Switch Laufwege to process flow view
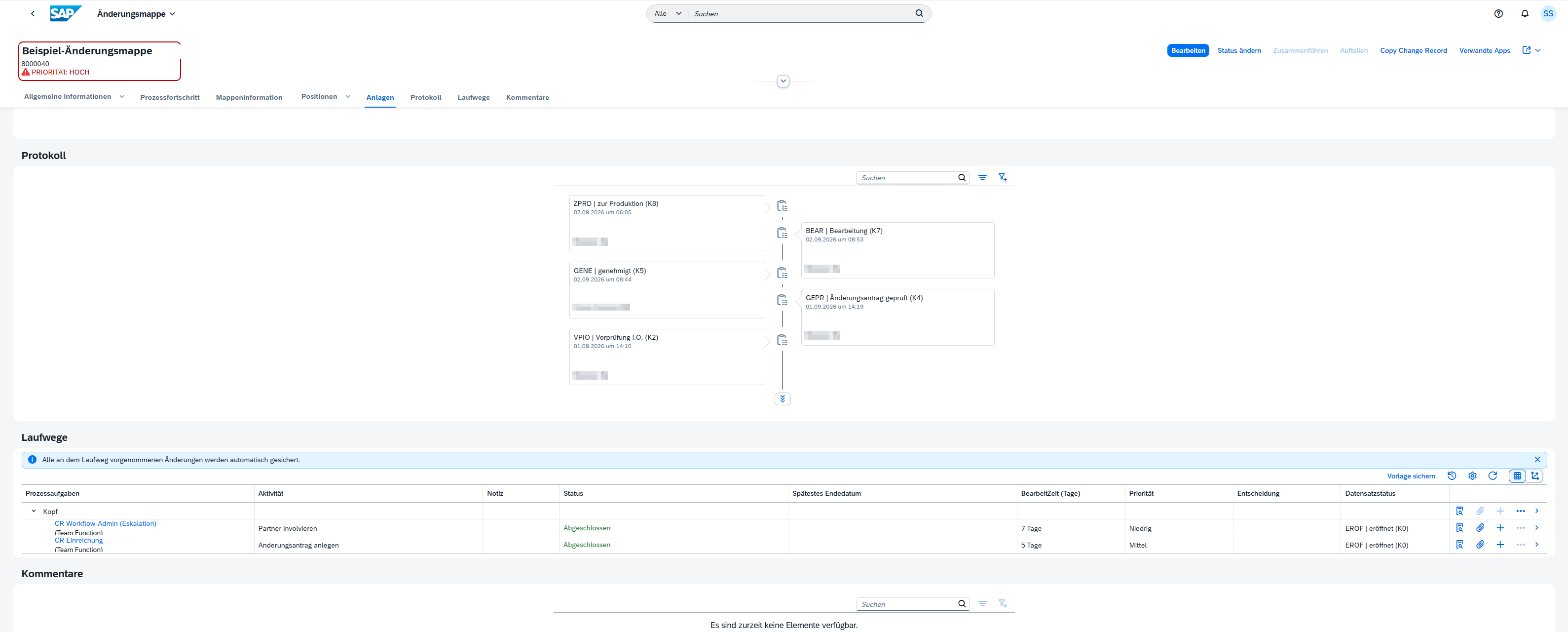Viewport: 1568px width, 632px height. pyautogui.click(x=1534, y=475)
